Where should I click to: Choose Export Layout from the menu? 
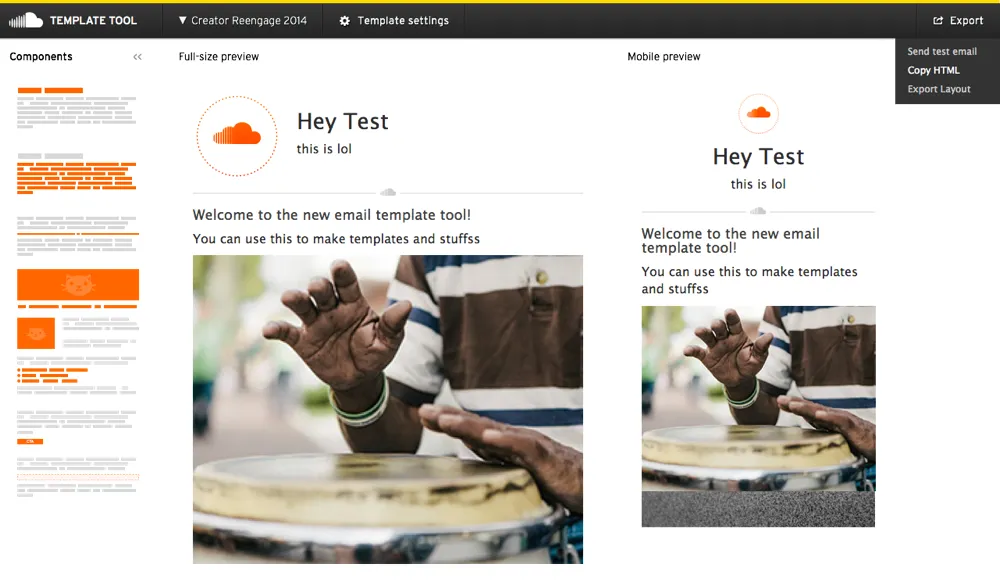click(939, 90)
